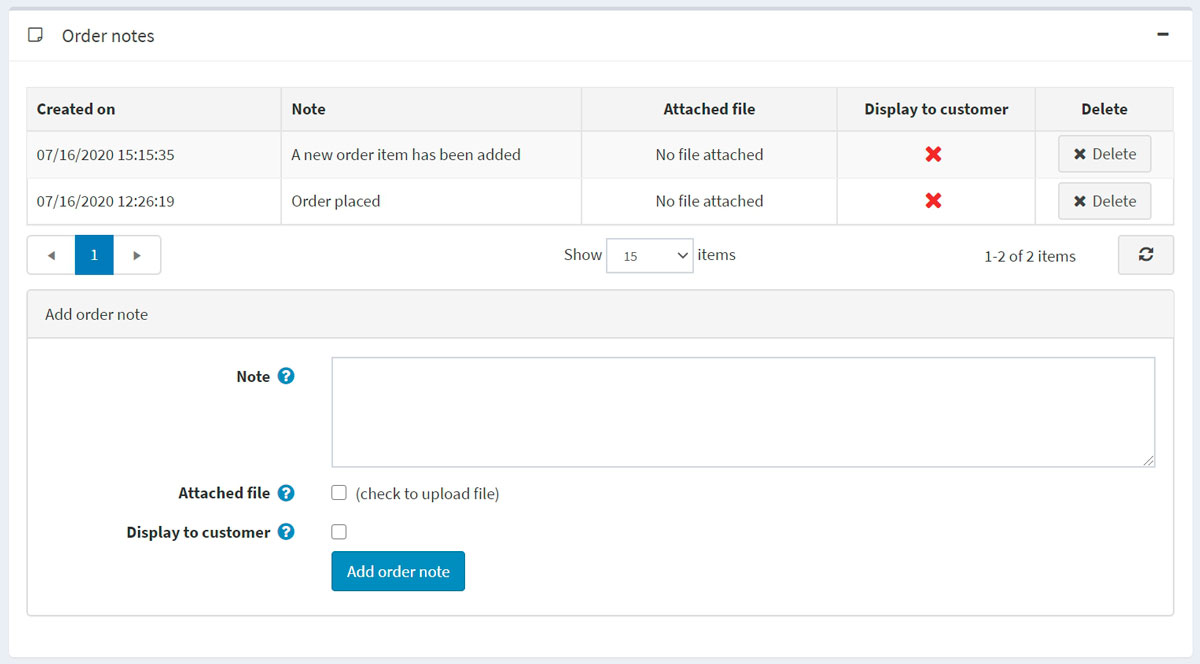Enable Display to customer checkbox
1200x664 pixels.
coord(339,532)
